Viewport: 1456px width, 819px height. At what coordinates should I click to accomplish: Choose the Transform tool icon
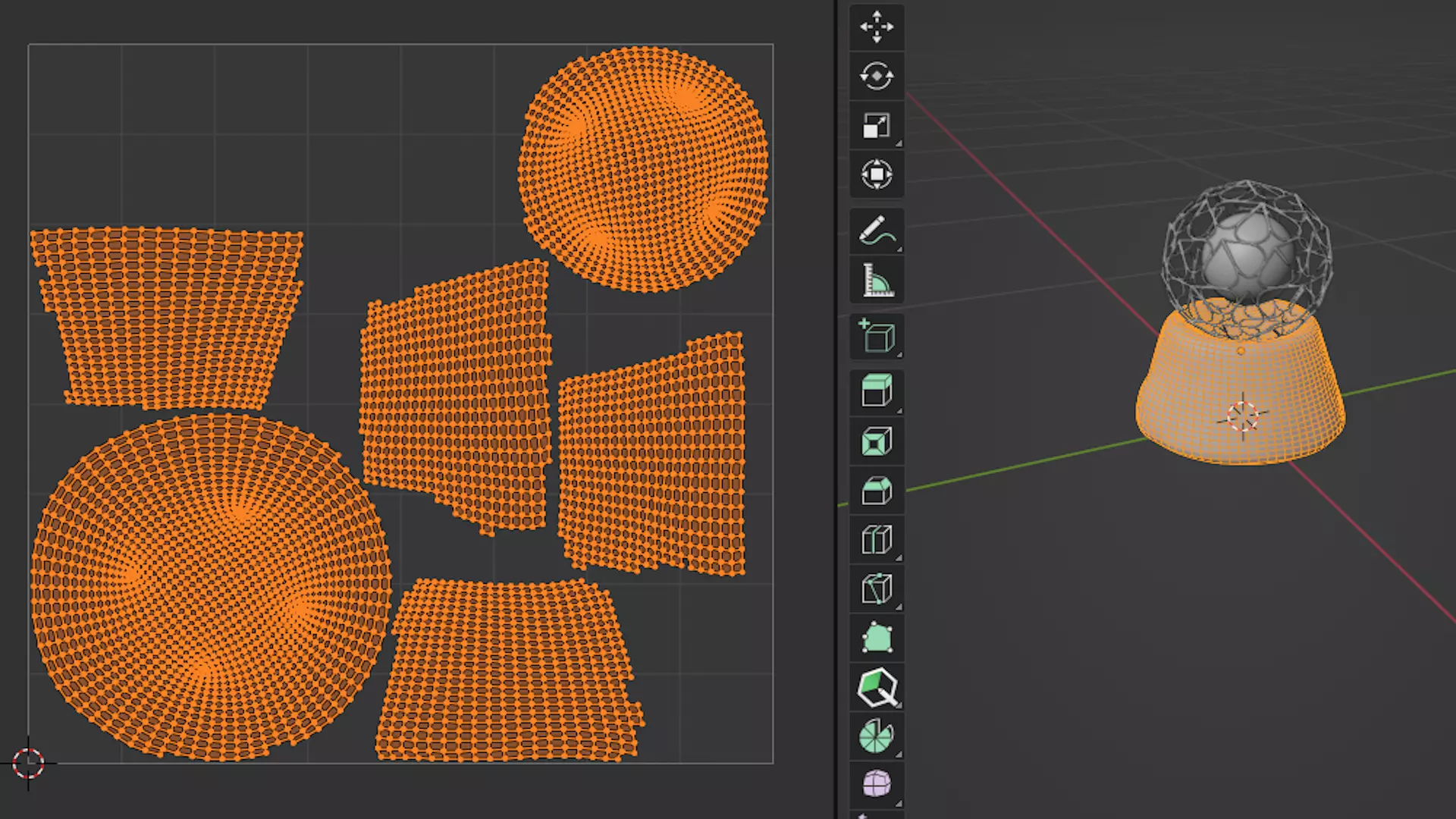pos(877,174)
